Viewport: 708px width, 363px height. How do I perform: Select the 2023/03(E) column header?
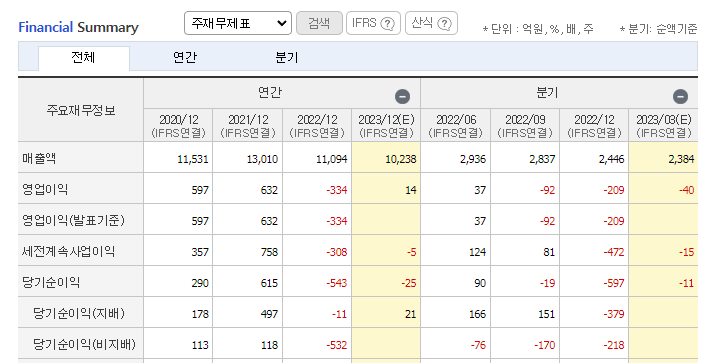(x=663, y=126)
